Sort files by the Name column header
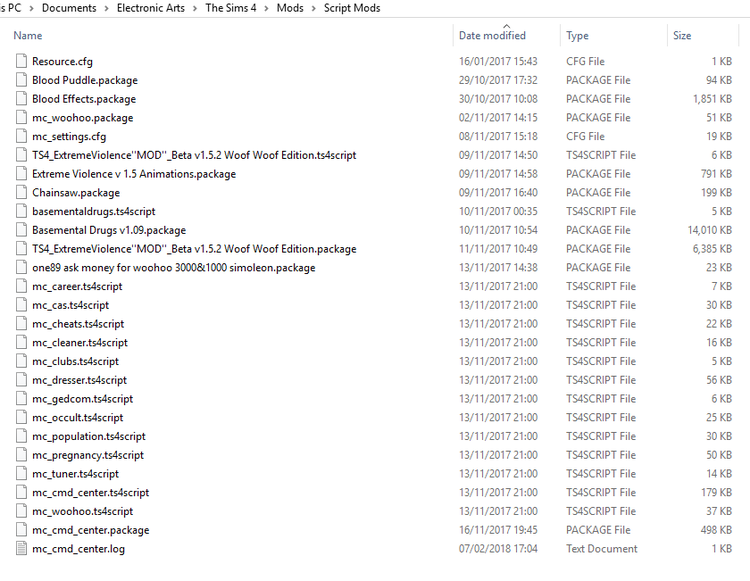750x581 pixels. click(x=28, y=35)
